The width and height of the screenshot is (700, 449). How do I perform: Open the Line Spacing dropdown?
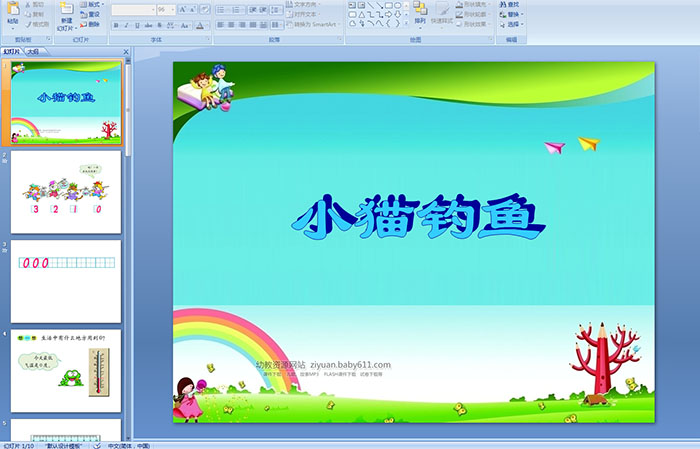point(277,9)
